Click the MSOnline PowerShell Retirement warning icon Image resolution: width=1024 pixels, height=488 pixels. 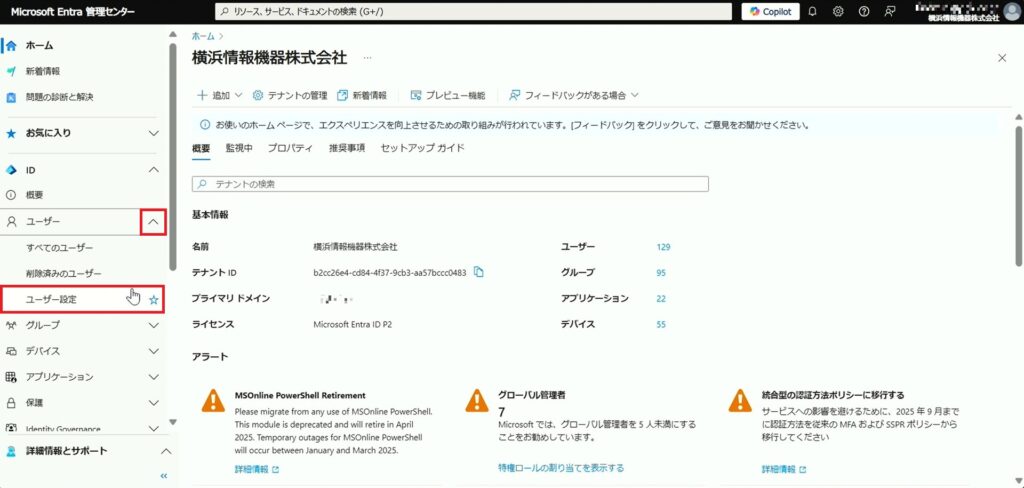213,400
